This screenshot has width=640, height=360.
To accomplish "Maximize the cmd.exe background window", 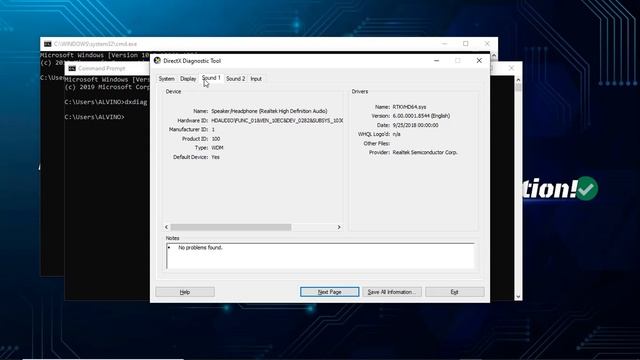I will point(466,44).
